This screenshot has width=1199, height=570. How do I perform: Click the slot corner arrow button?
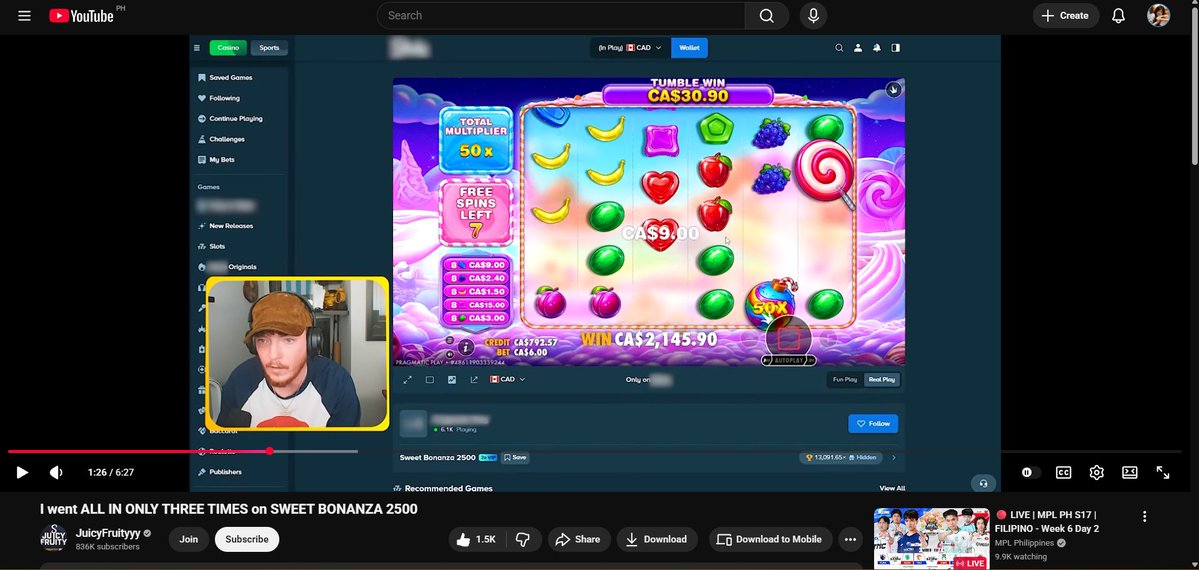pyautogui.click(x=893, y=90)
